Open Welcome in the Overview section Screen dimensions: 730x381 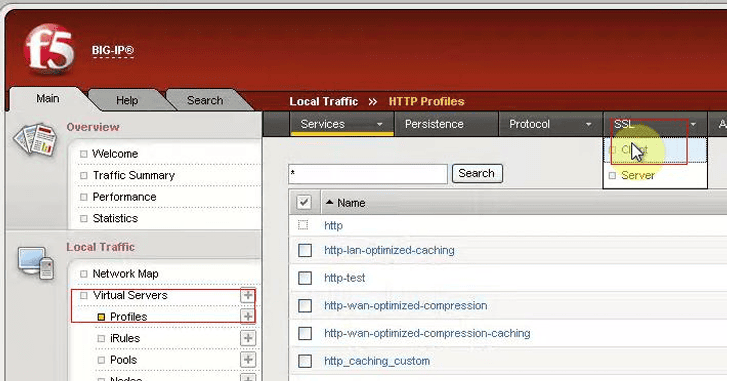pyautogui.click(x=115, y=154)
